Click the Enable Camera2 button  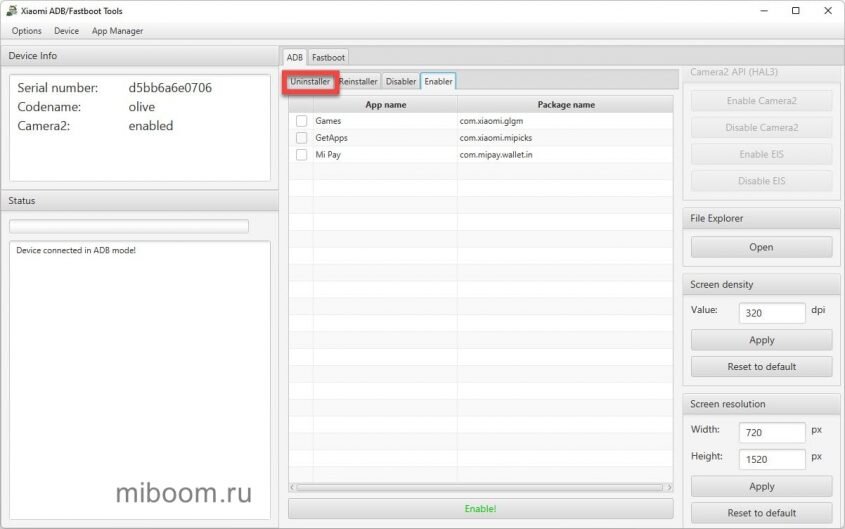coord(761,101)
